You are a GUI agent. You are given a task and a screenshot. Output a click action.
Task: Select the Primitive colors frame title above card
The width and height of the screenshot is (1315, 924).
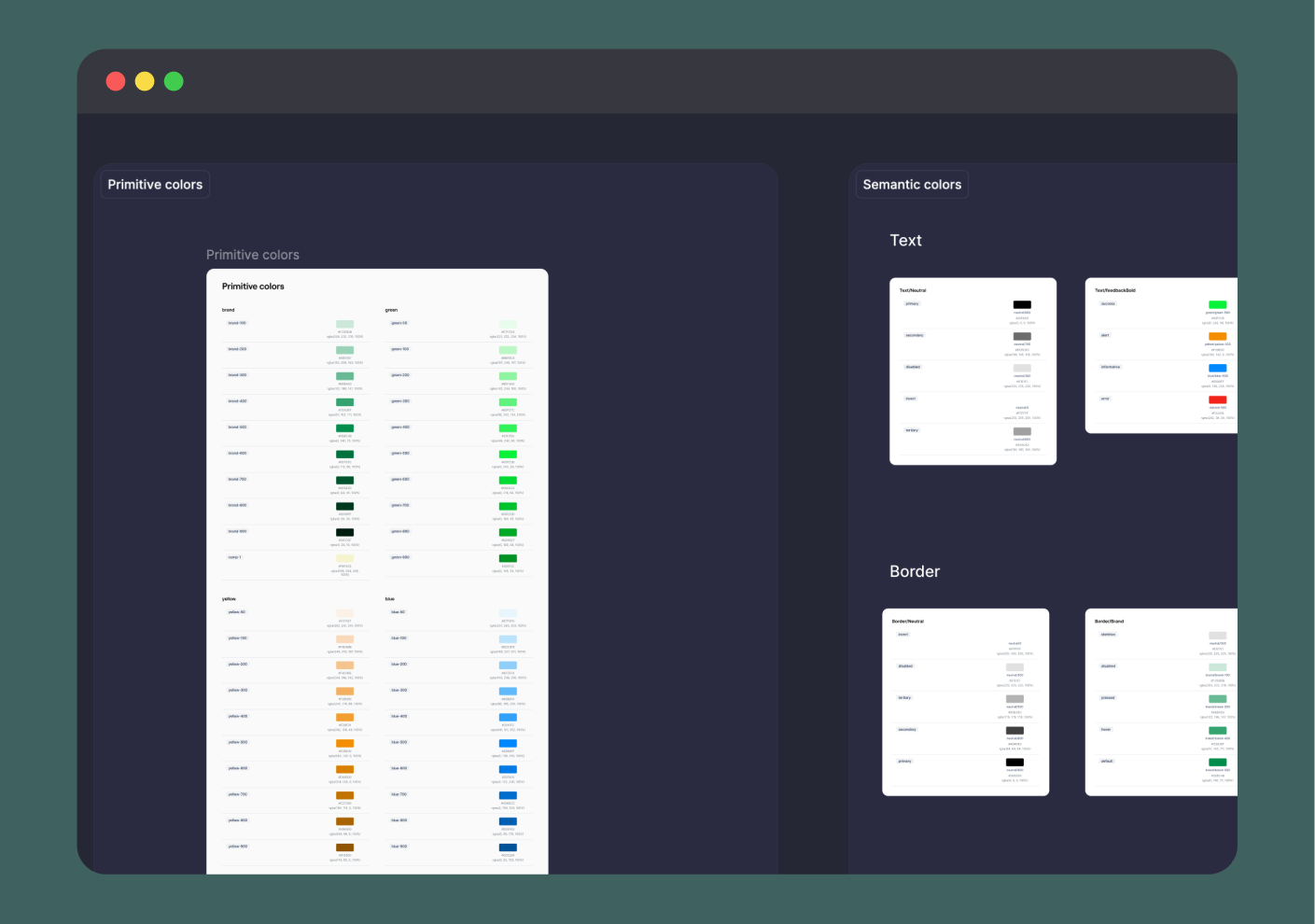point(253,255)
